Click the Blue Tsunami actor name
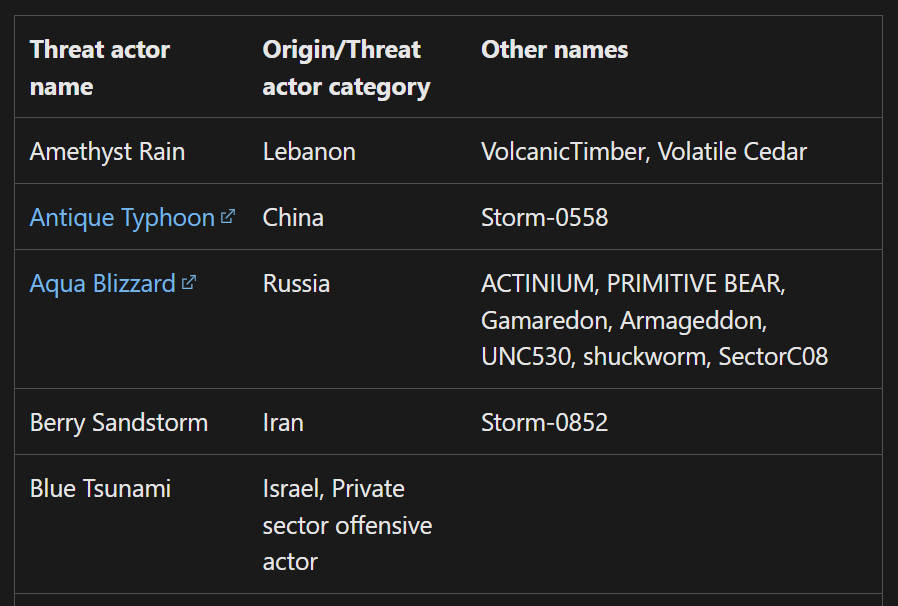This screenshot has height=606, width=898. tap(100, 489)
